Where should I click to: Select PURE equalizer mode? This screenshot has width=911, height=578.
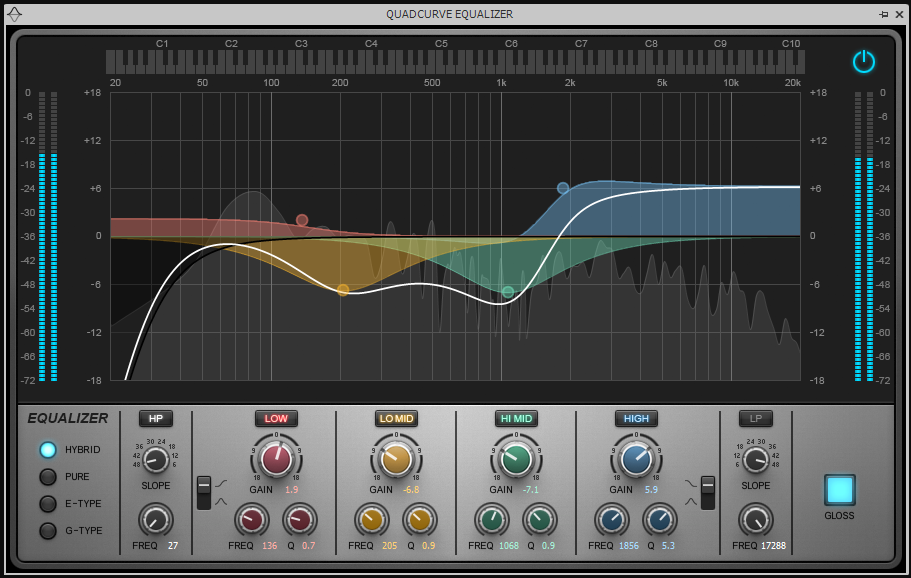[x=48, y=476]
